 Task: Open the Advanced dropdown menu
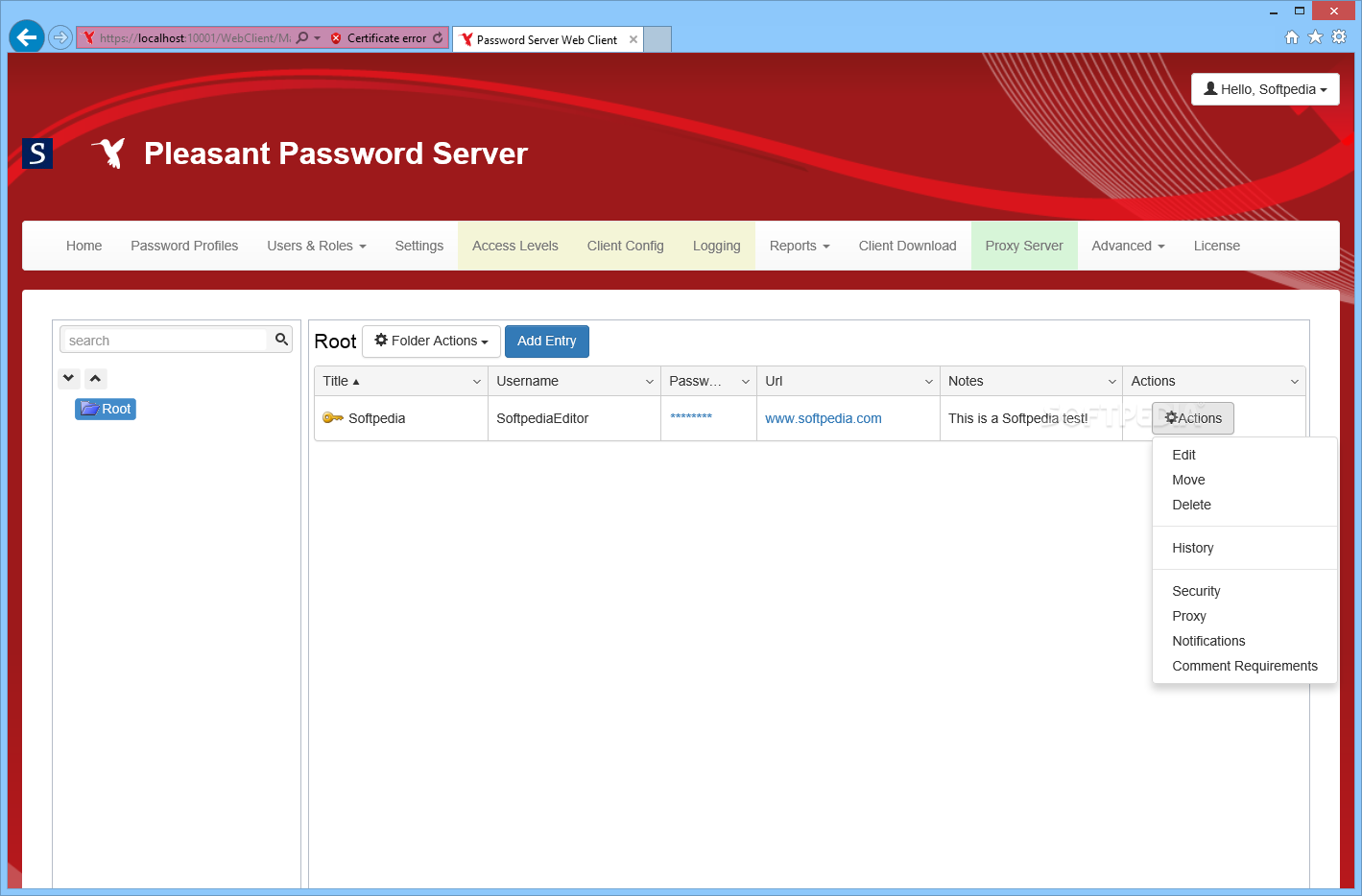click(x=1128, y=246)
